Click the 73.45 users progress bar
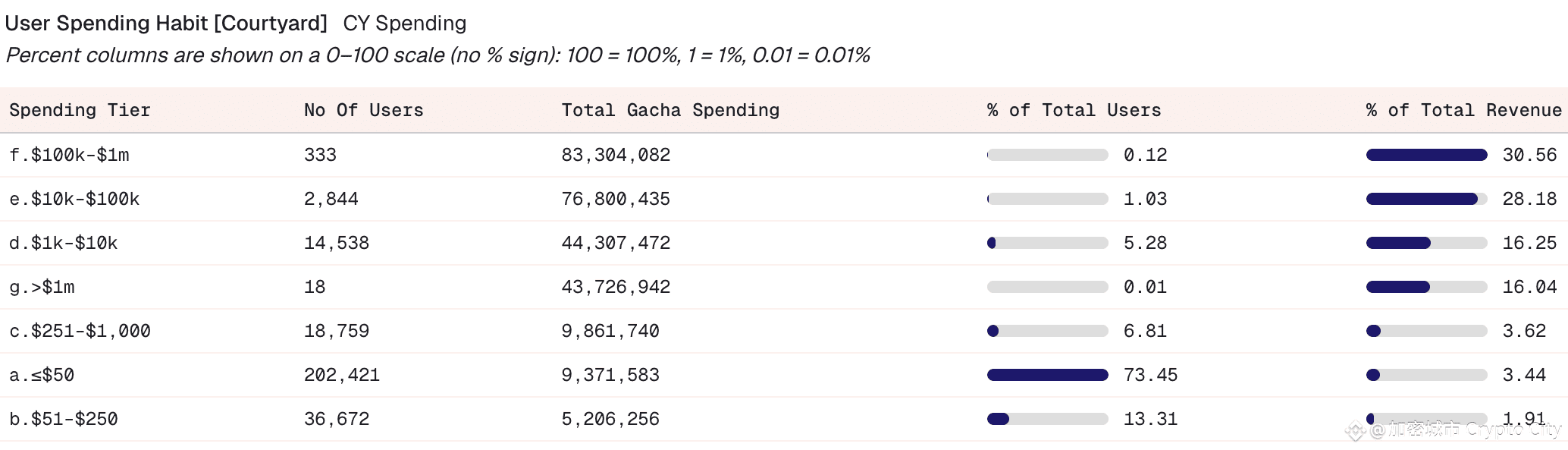This screenshot has height=450, width=1568. tap(1047, 375)
